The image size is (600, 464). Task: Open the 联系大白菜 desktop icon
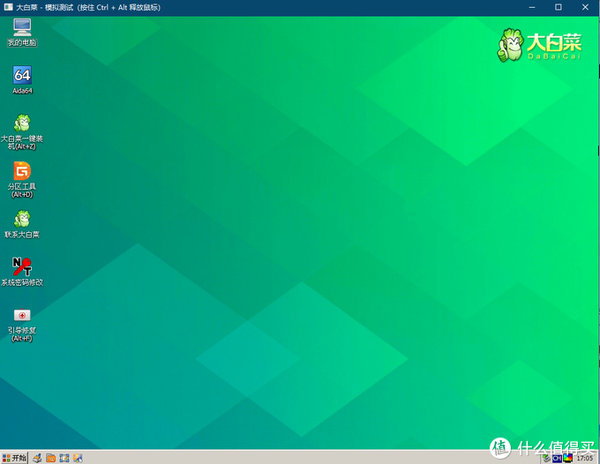coord(22,224)
